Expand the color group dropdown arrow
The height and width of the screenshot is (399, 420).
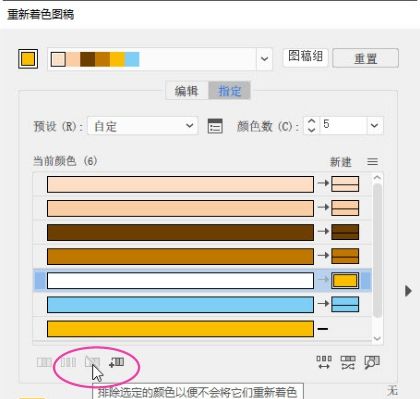point(264,59)
